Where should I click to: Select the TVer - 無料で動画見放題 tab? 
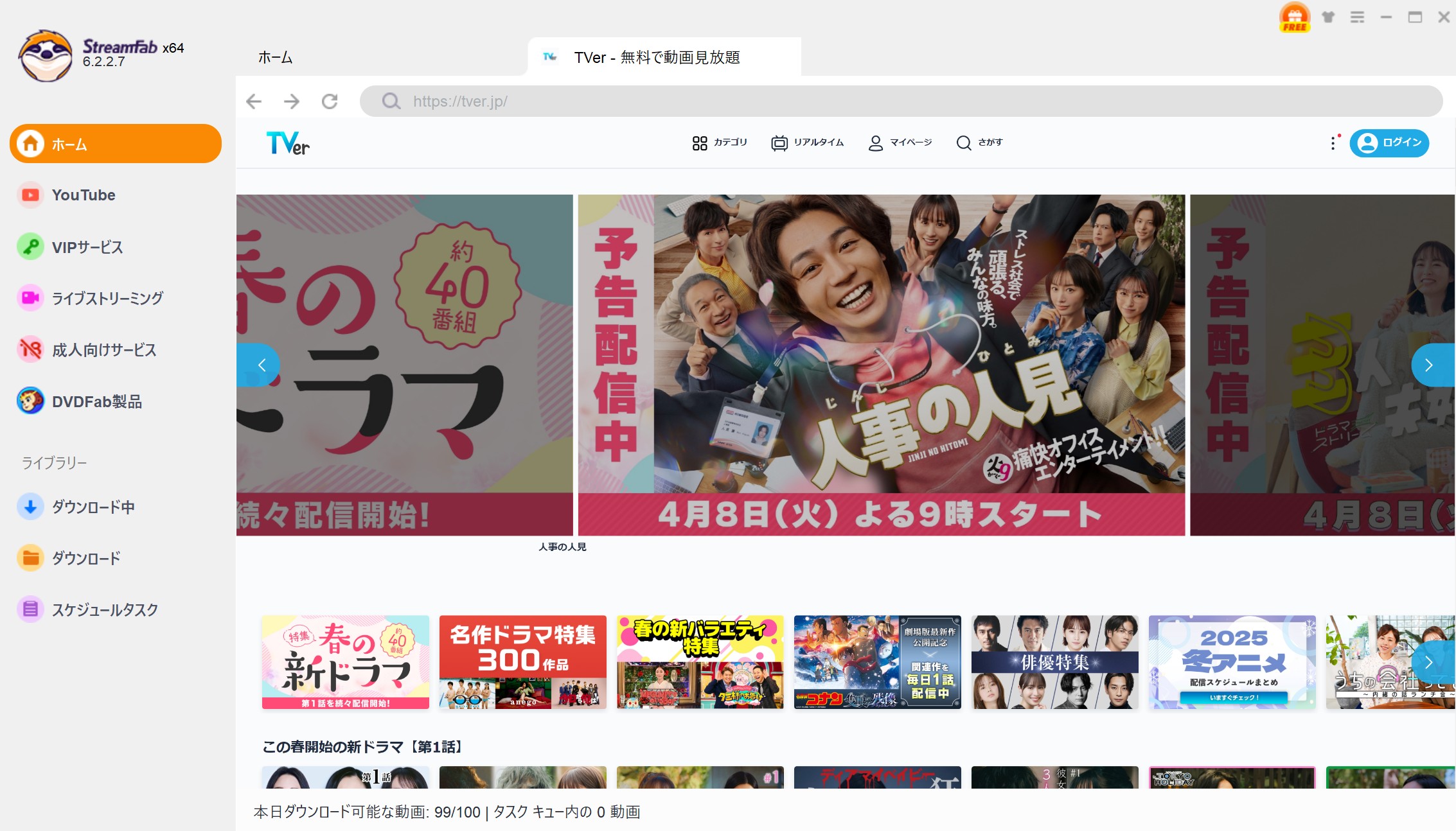(x=664, y=57)
